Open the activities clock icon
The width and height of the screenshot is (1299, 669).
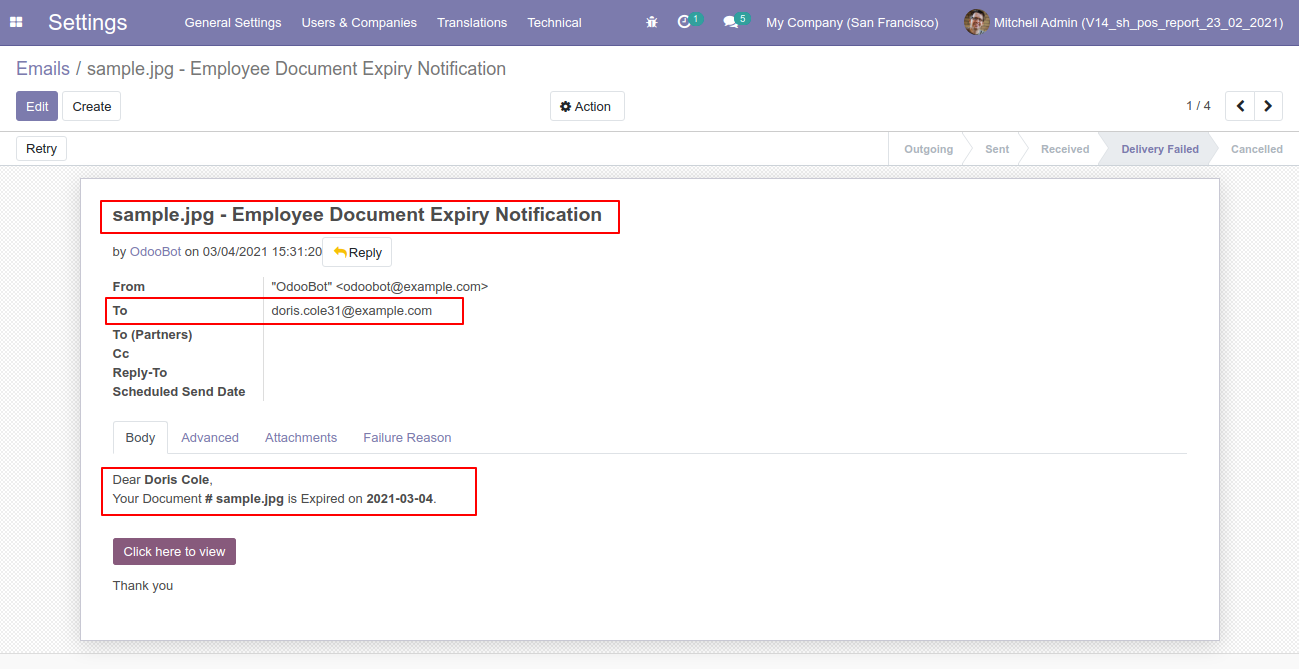pos(685,22)
